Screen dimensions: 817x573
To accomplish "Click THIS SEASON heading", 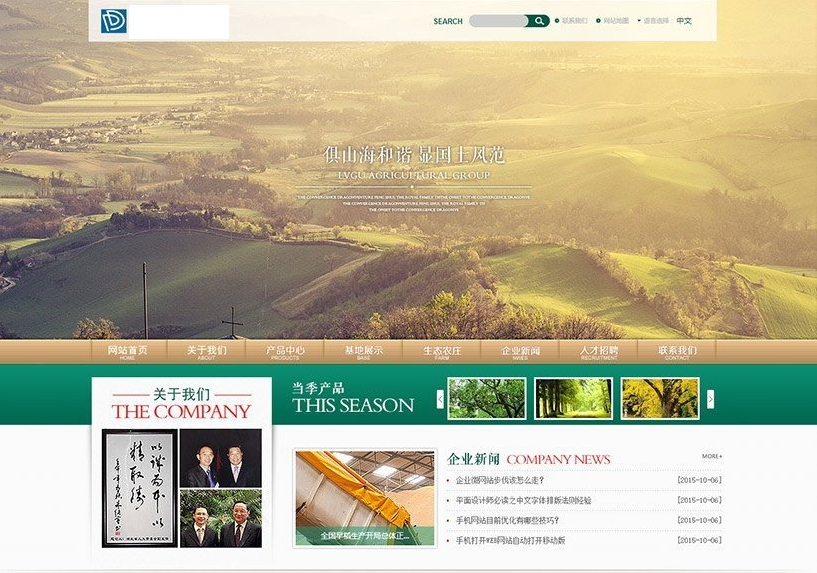I will point(353,405).
